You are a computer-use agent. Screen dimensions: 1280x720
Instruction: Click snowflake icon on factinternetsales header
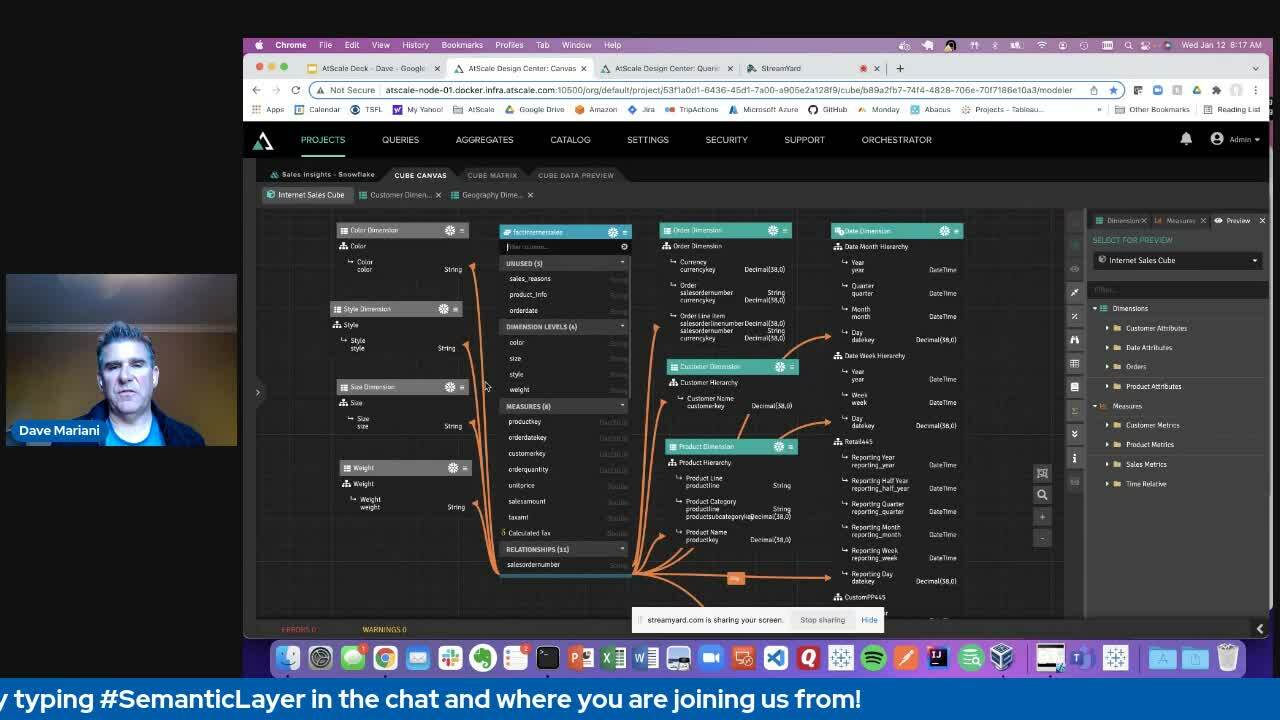point(613,232)
